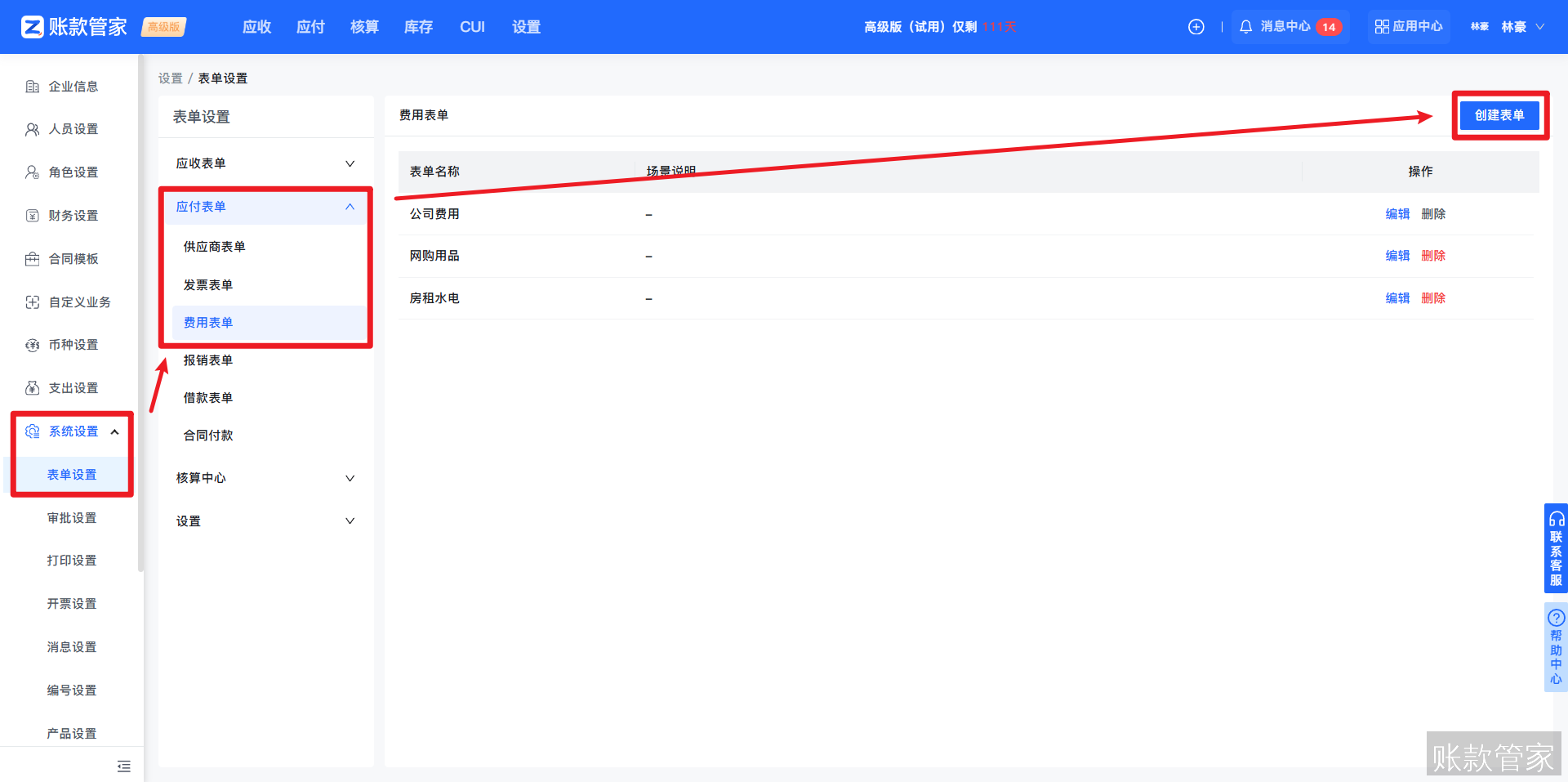Image resolution: width=1568 pixels, height=782 pixels.
Task: Click the 联系客服 headset icon
Action: tap(1557, 519)
